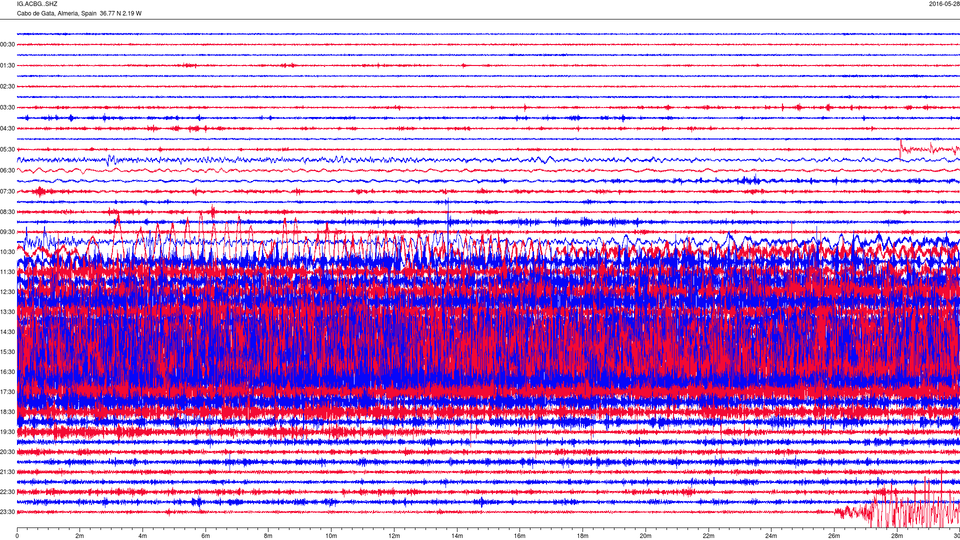Click the 01:30 time label
960x540 pixels.
(7, 66)
